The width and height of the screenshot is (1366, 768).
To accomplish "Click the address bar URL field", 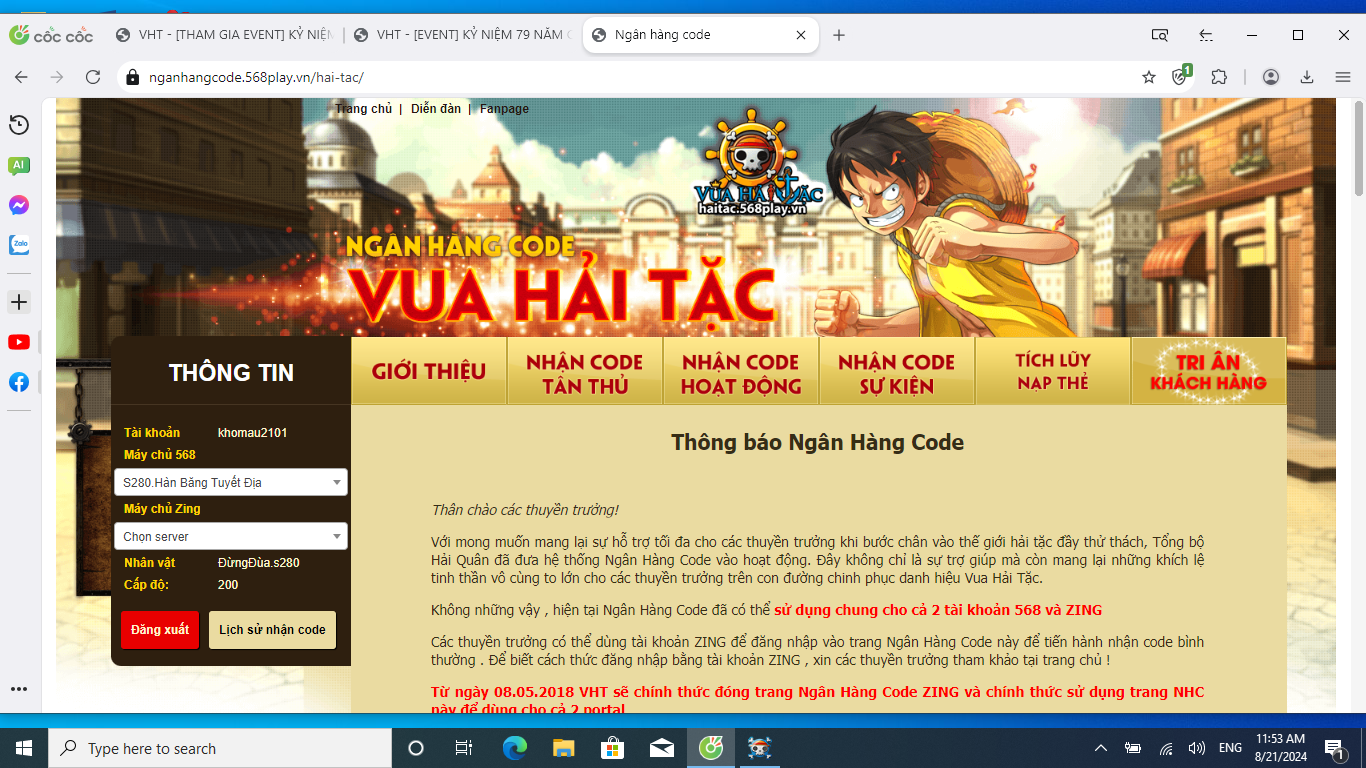I will pyautogui.click(x=640, y=77).
